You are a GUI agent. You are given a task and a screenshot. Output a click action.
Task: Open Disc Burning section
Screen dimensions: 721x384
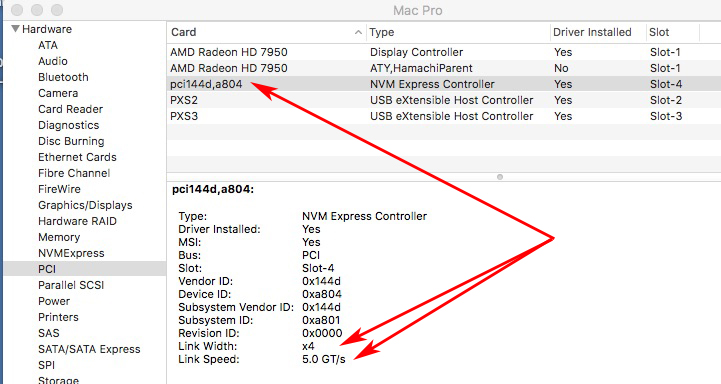point(71,141)
